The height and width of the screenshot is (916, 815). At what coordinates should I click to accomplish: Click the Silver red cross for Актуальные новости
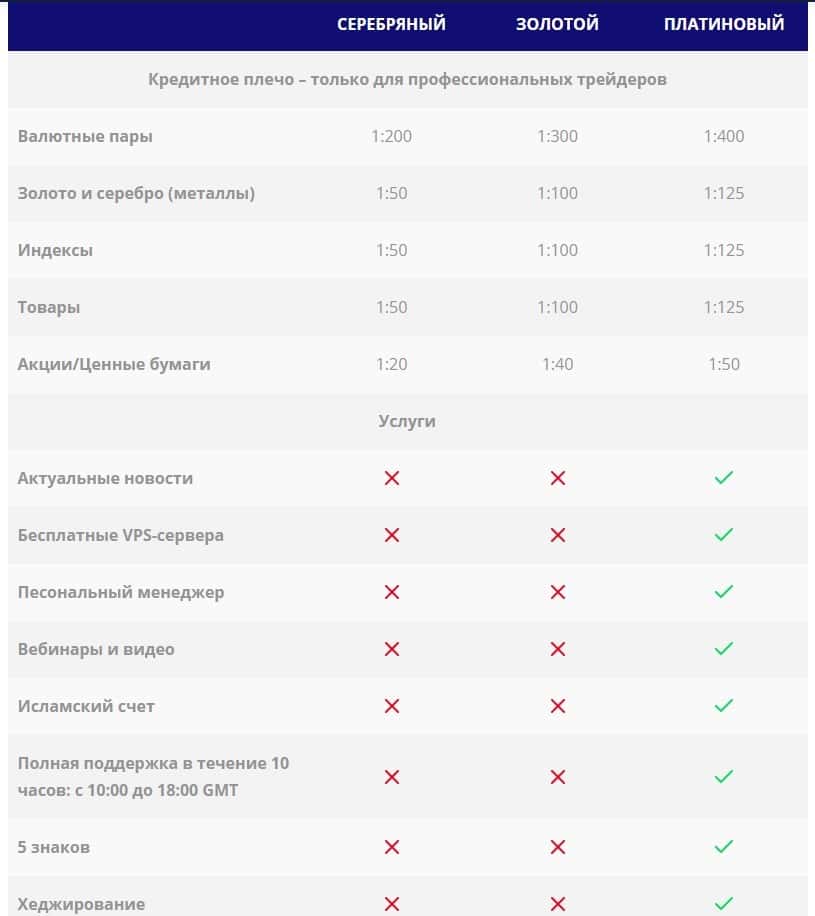click(x=391, y=478)
